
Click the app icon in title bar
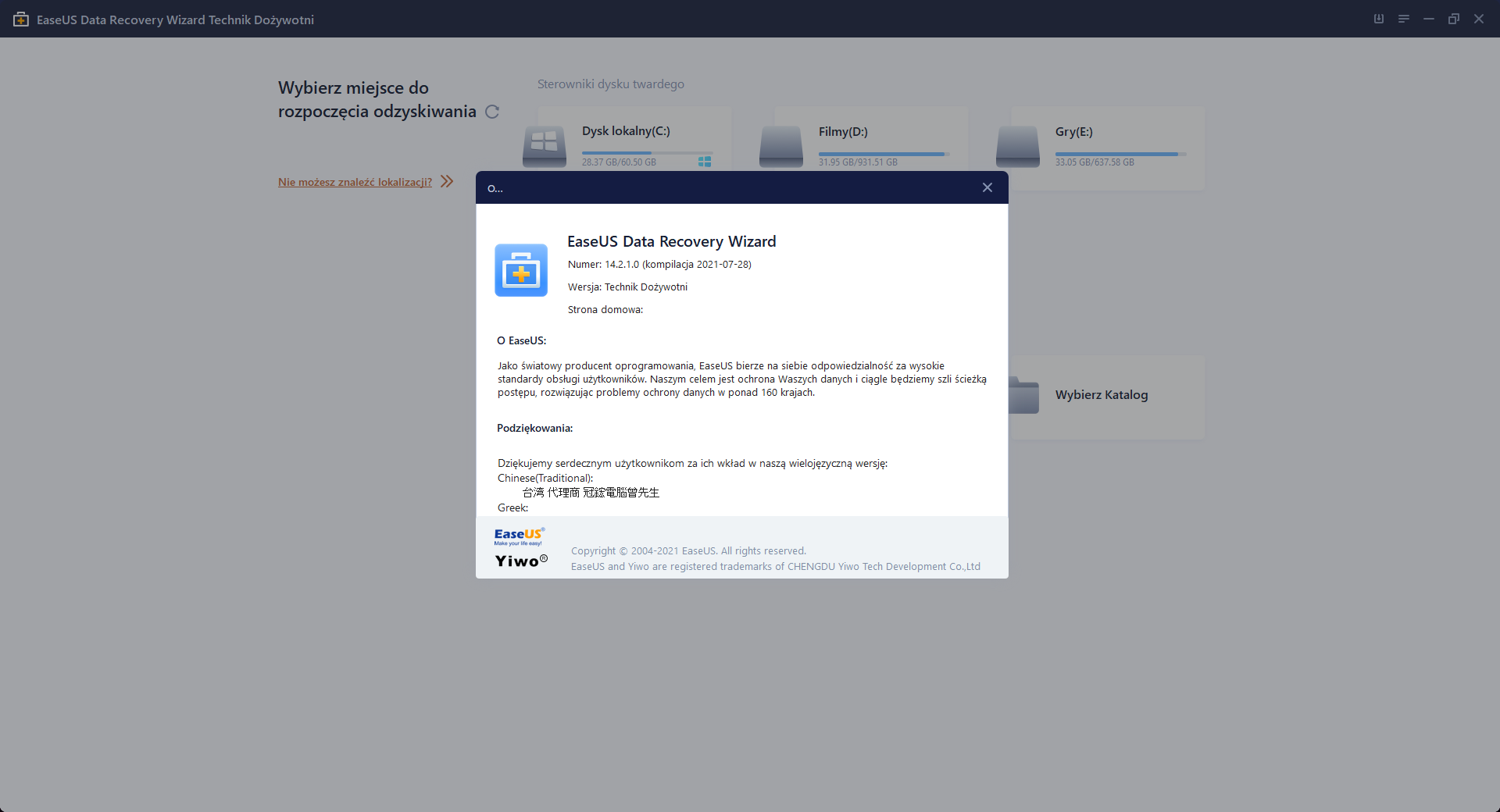pos(21,20)
